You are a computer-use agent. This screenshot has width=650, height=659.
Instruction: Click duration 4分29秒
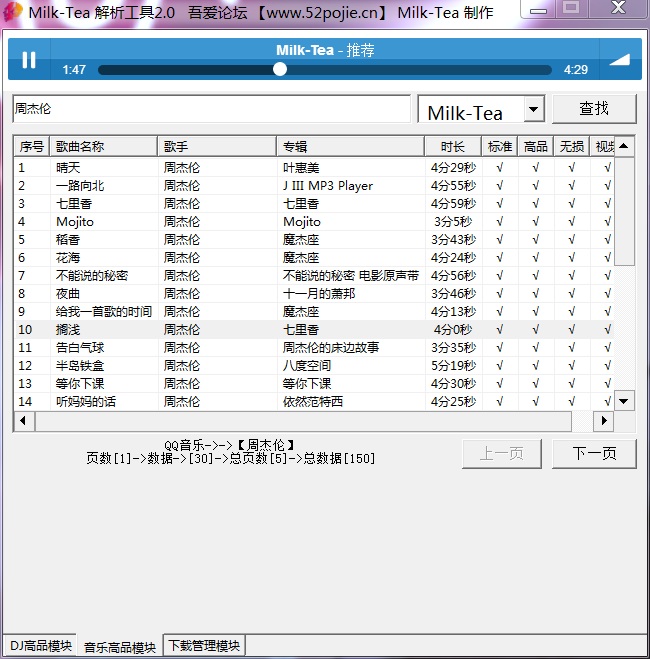tap(453, 168)
